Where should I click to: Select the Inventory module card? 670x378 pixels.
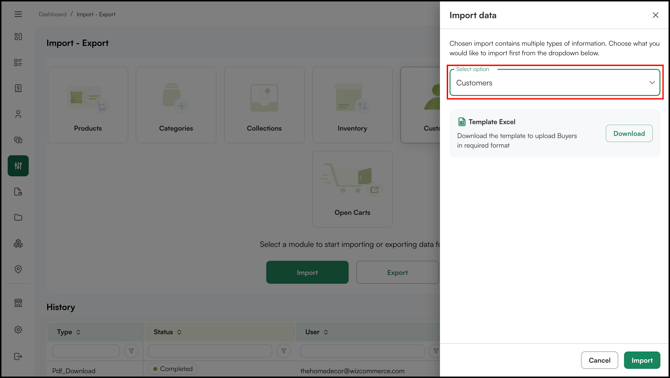pos(352,105)
